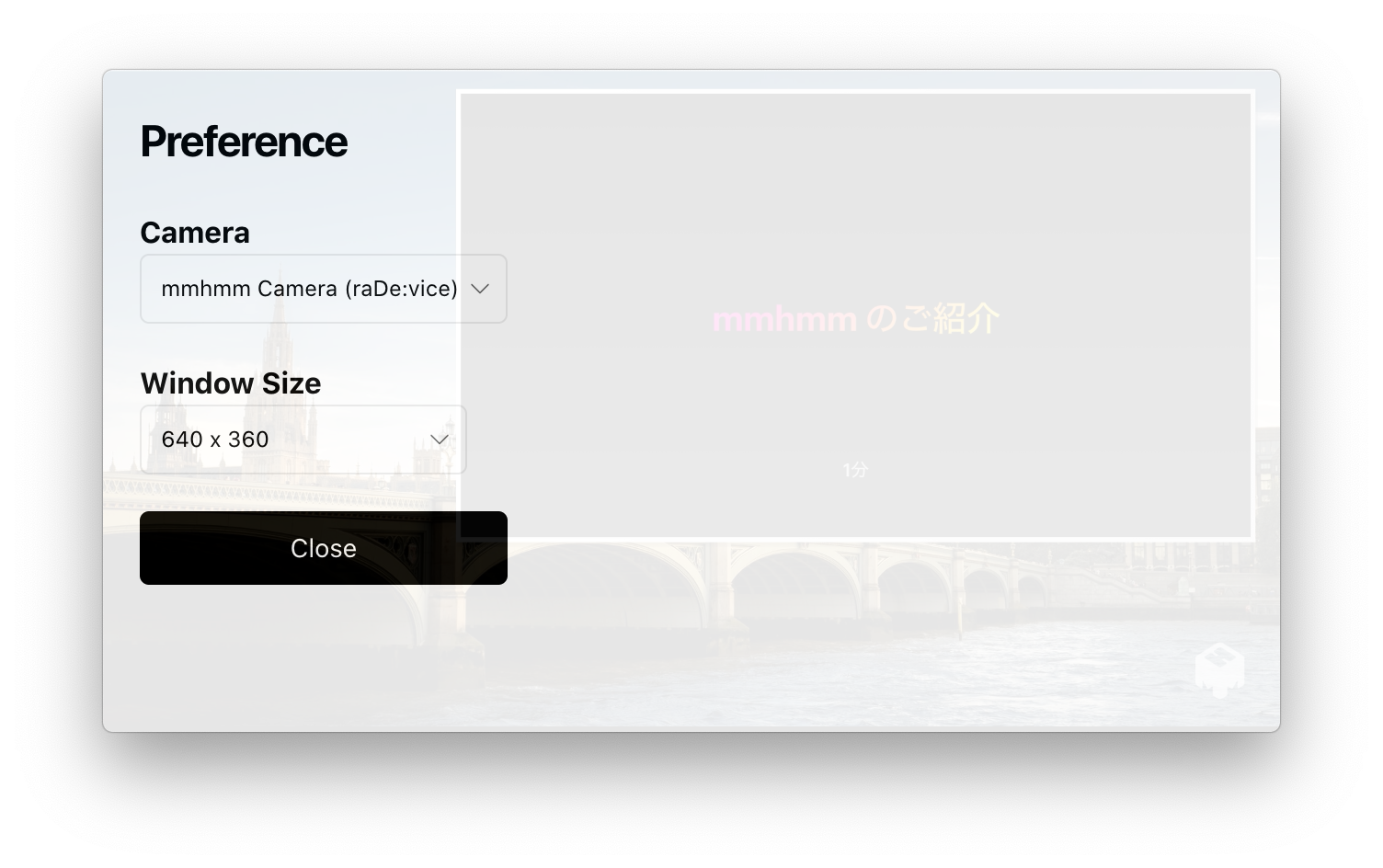Image resolution: width=1383 pixels, height=868 pixels.
Task: Click the Camera section label
Action: pos(195,233)
